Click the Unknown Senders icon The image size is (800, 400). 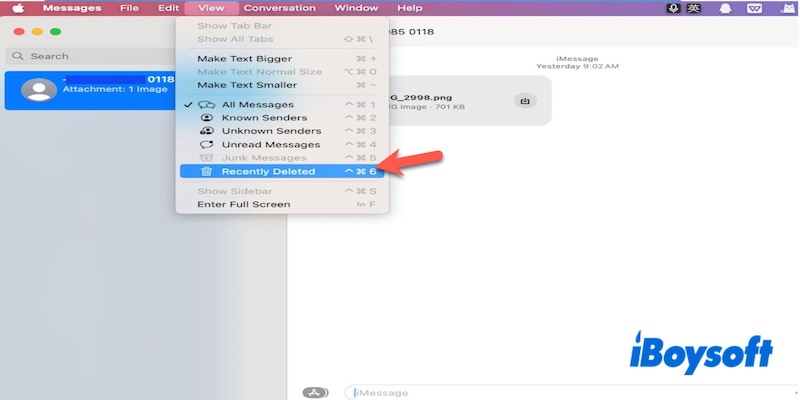(207, 131)
